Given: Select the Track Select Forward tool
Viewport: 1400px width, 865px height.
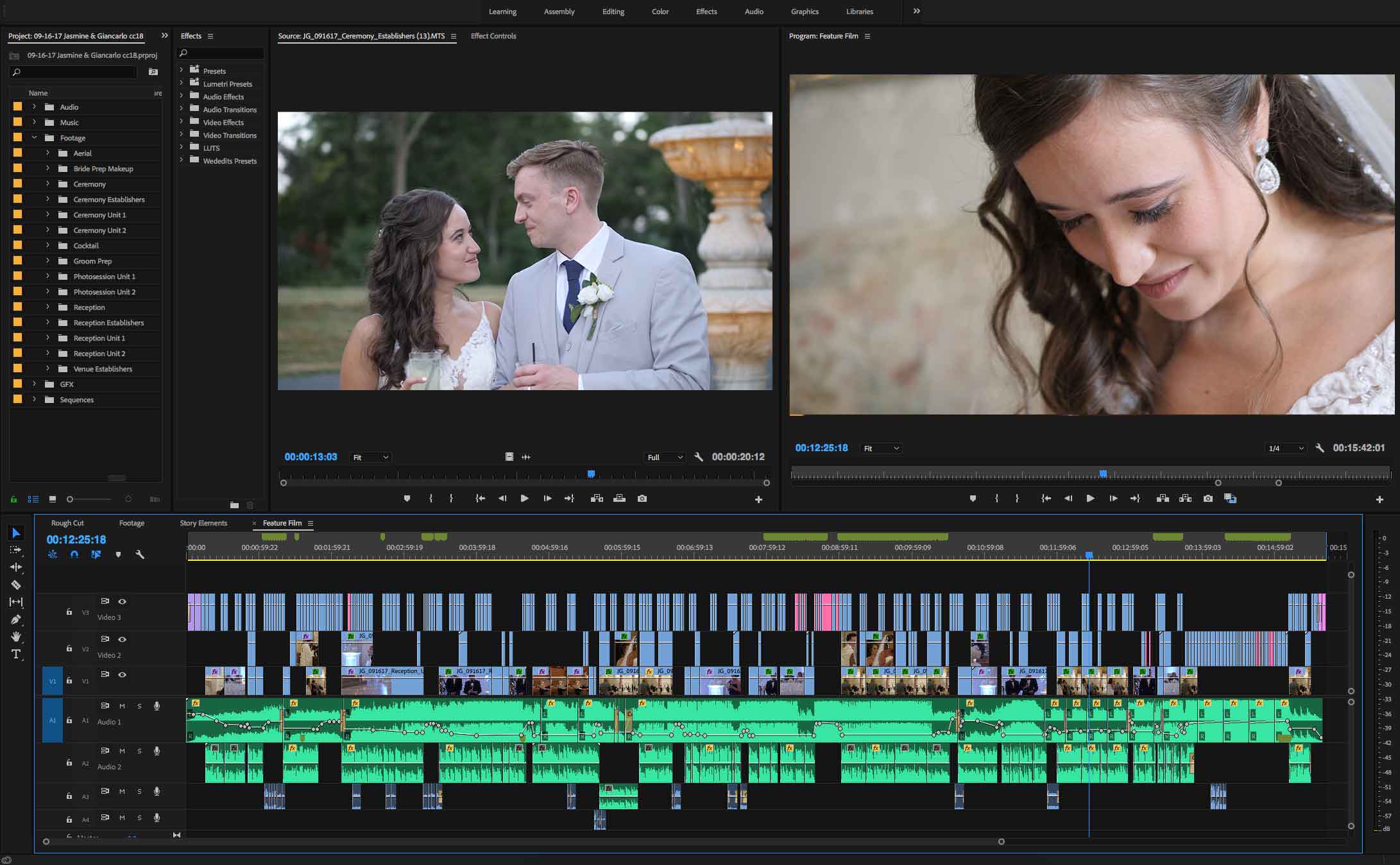Looking at the screenshot, I should tap(16, 550).
